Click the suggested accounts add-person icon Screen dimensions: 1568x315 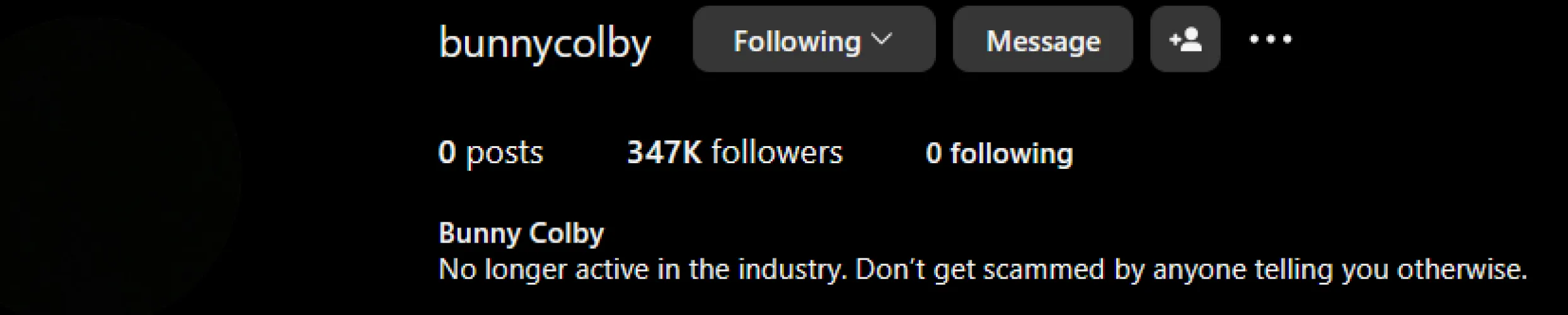(1185, 40)
